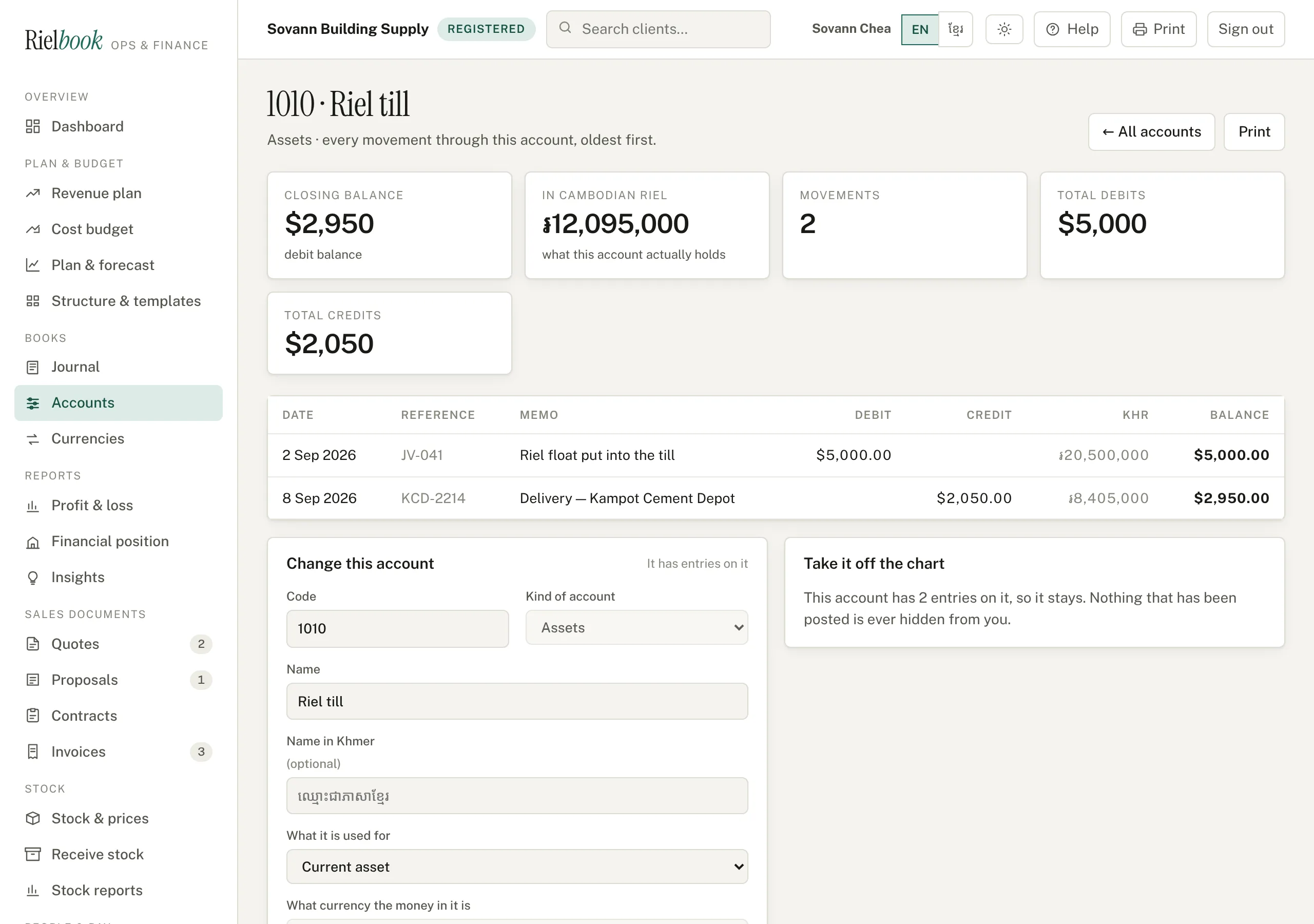The height and width of the screenshot is (924, 1314).
Task: Go back via All accounts button
Action: (1151, 132)
